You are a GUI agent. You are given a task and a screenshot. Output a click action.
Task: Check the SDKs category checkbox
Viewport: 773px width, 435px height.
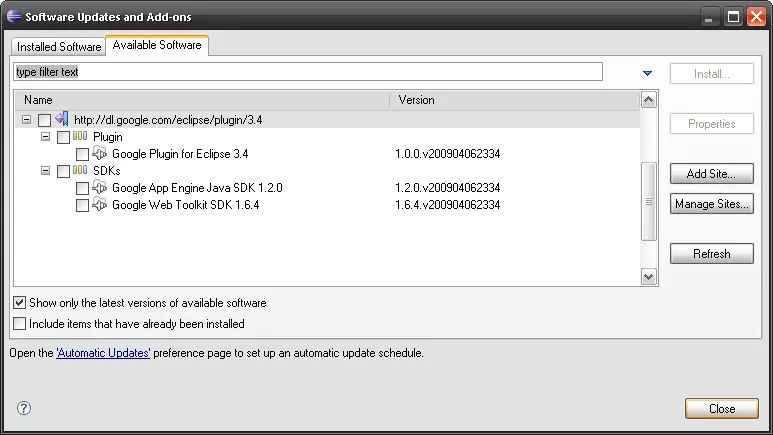click(x=63, y=171)
